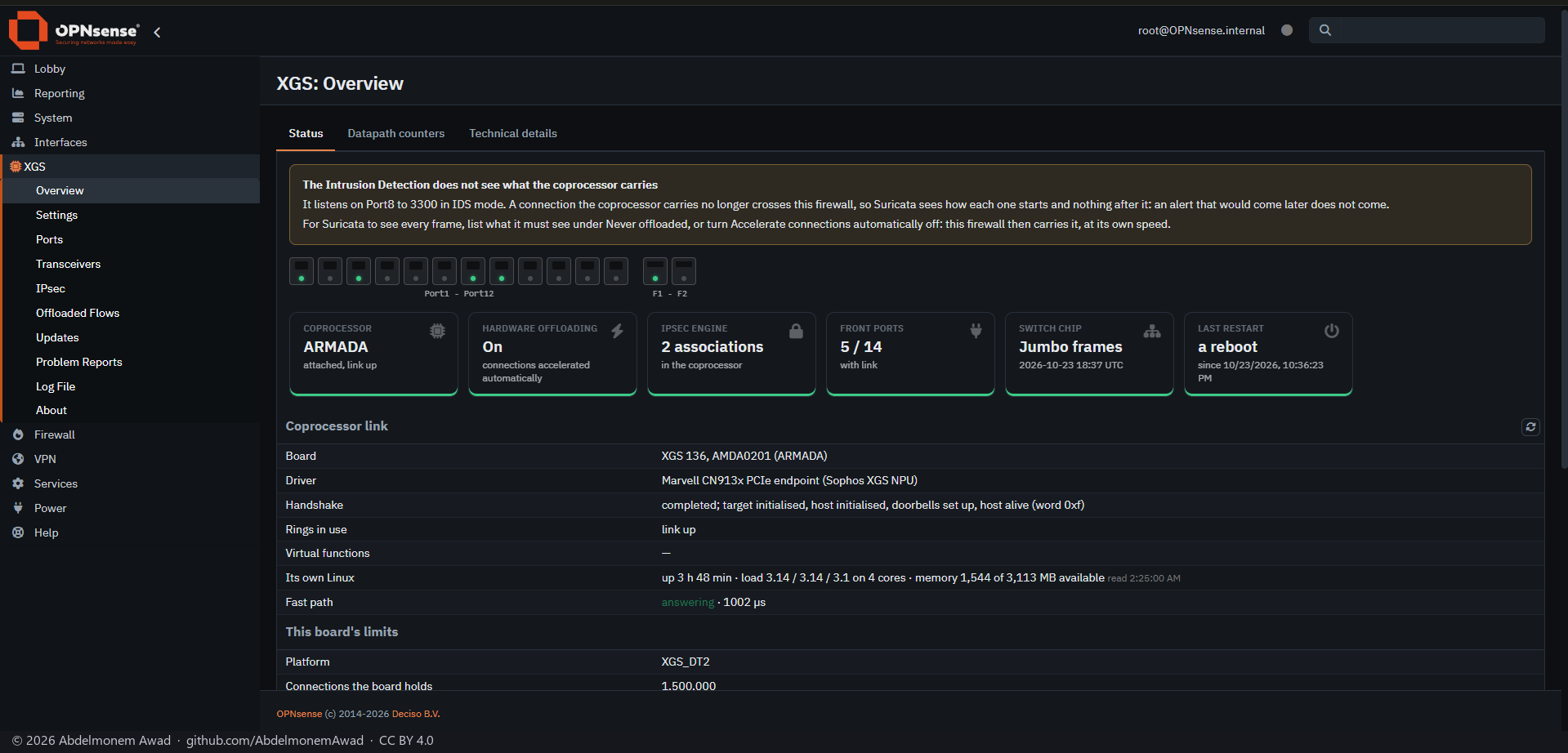Switch to the Datapath counters tab
The width and height of the screenshot is (1568, 753).
pyautogui.click(x=396, y=133)
